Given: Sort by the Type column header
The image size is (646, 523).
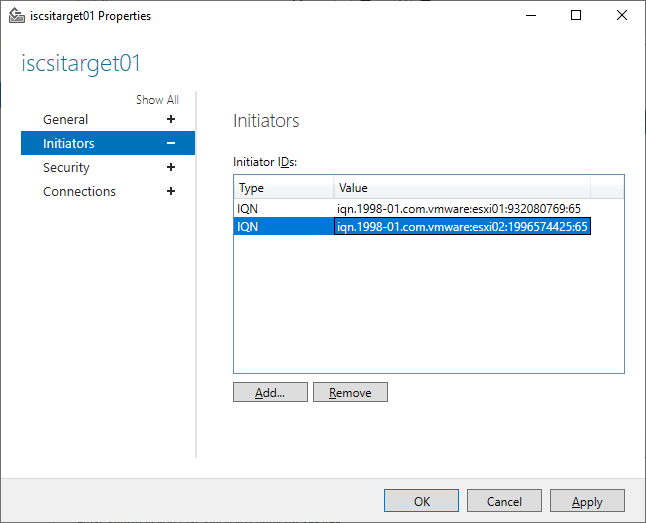Looking at the screenshot, I should (283, 188).
